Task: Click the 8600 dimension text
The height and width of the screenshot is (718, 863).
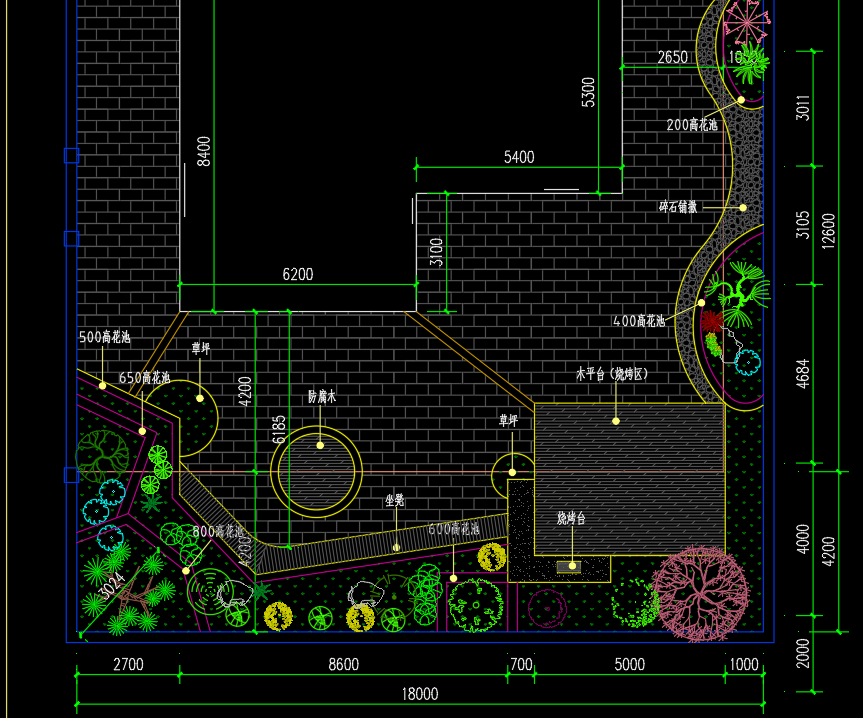Action: coord(343,664)
